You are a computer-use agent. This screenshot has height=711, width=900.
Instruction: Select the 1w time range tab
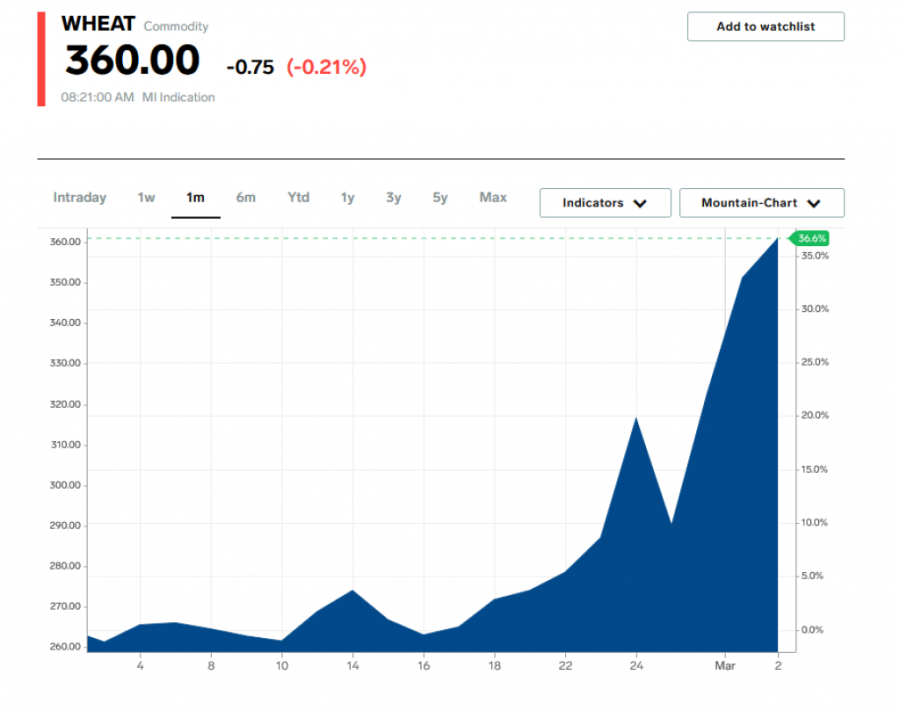point(146,198)
